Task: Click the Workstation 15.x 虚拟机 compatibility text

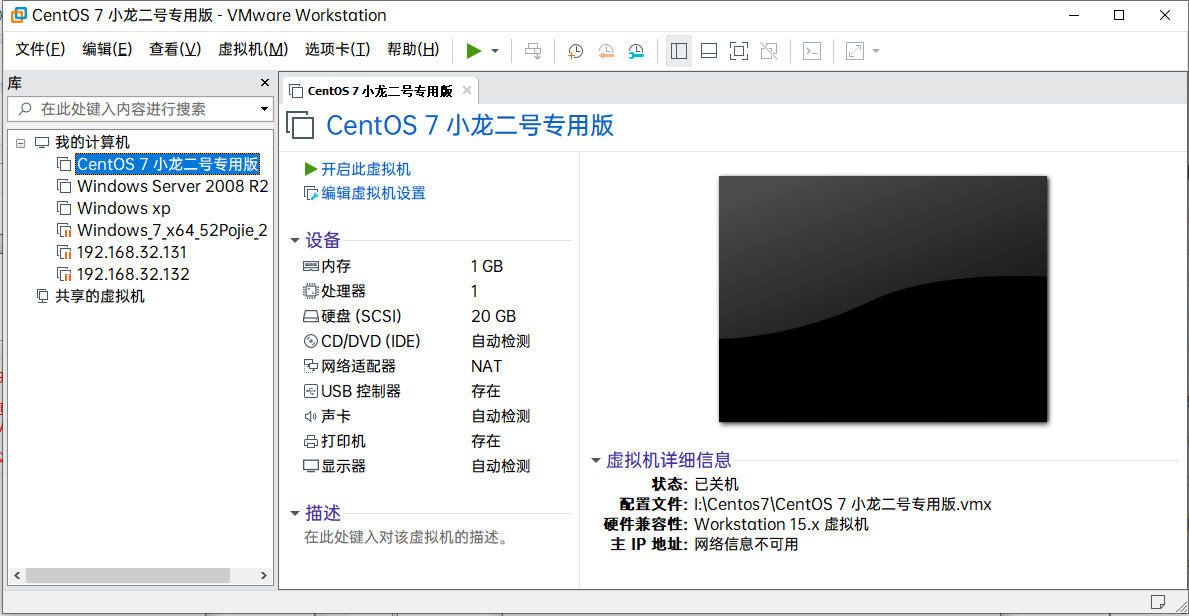Action: 782,524
